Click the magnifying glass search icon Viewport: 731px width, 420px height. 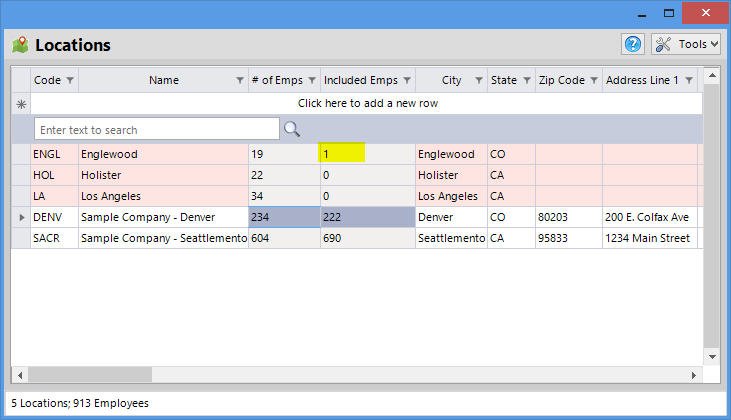coord(292,129)
